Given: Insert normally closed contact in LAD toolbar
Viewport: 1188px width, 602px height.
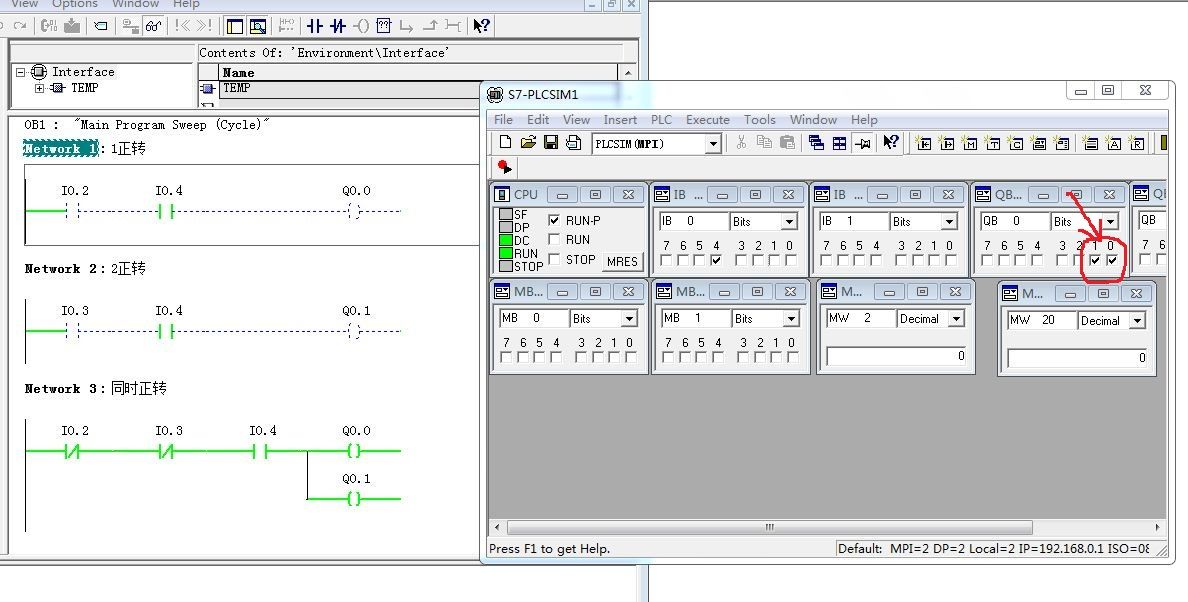Looking at the screenshot, I should point(338,26).
